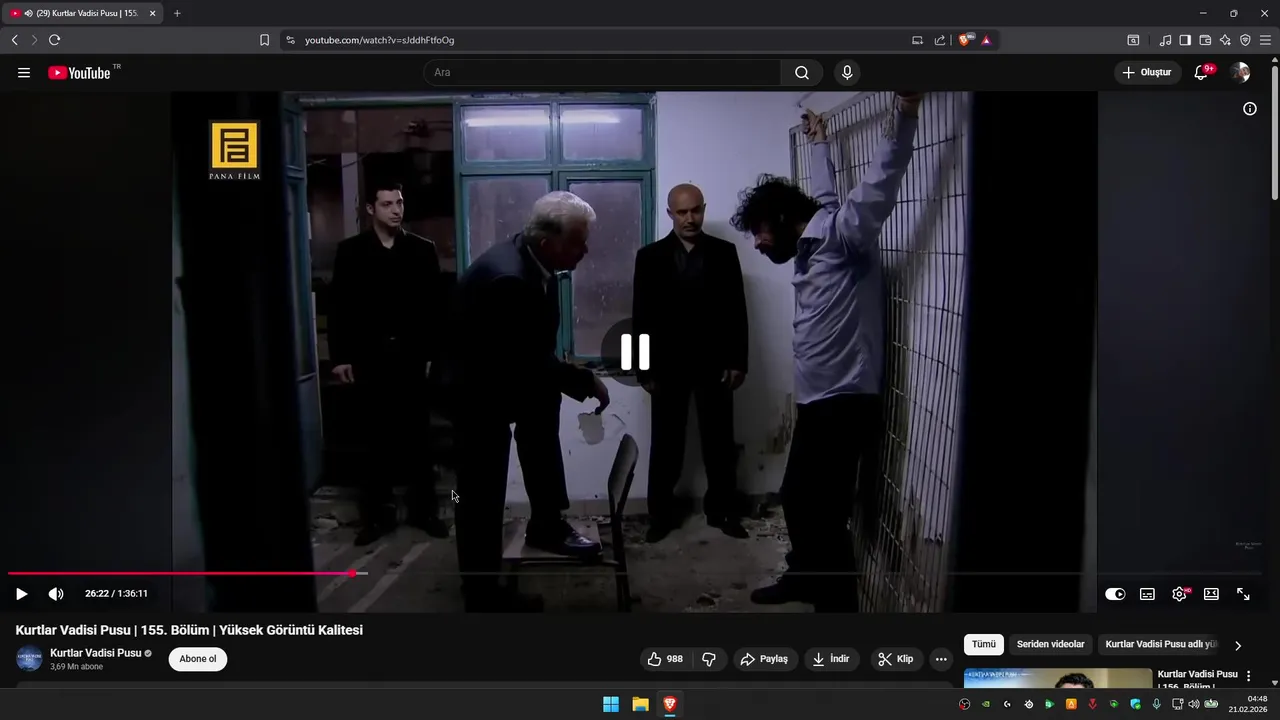Open Brave Wallet icon
The width and height of the screenshot is (1280, 720).
pyautogui.click(x=1205, y=40)
